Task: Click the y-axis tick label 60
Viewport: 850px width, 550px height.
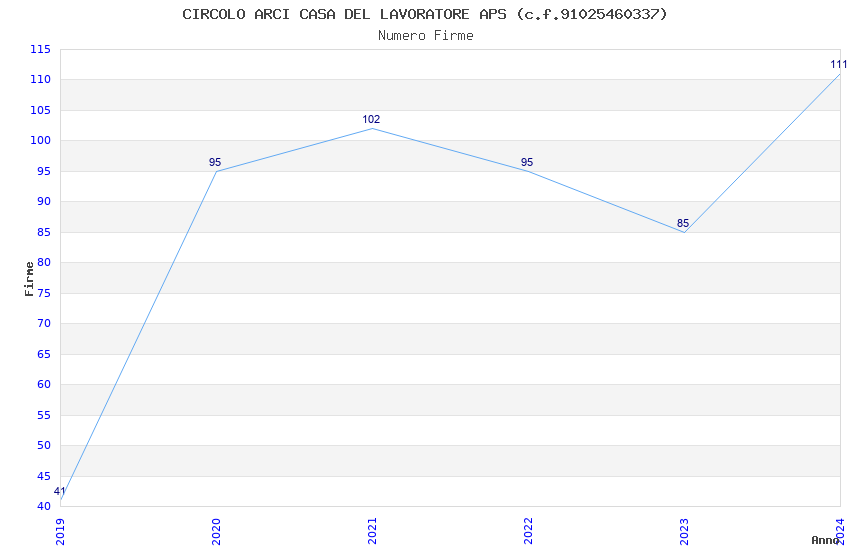Action: tap(43, 384)
